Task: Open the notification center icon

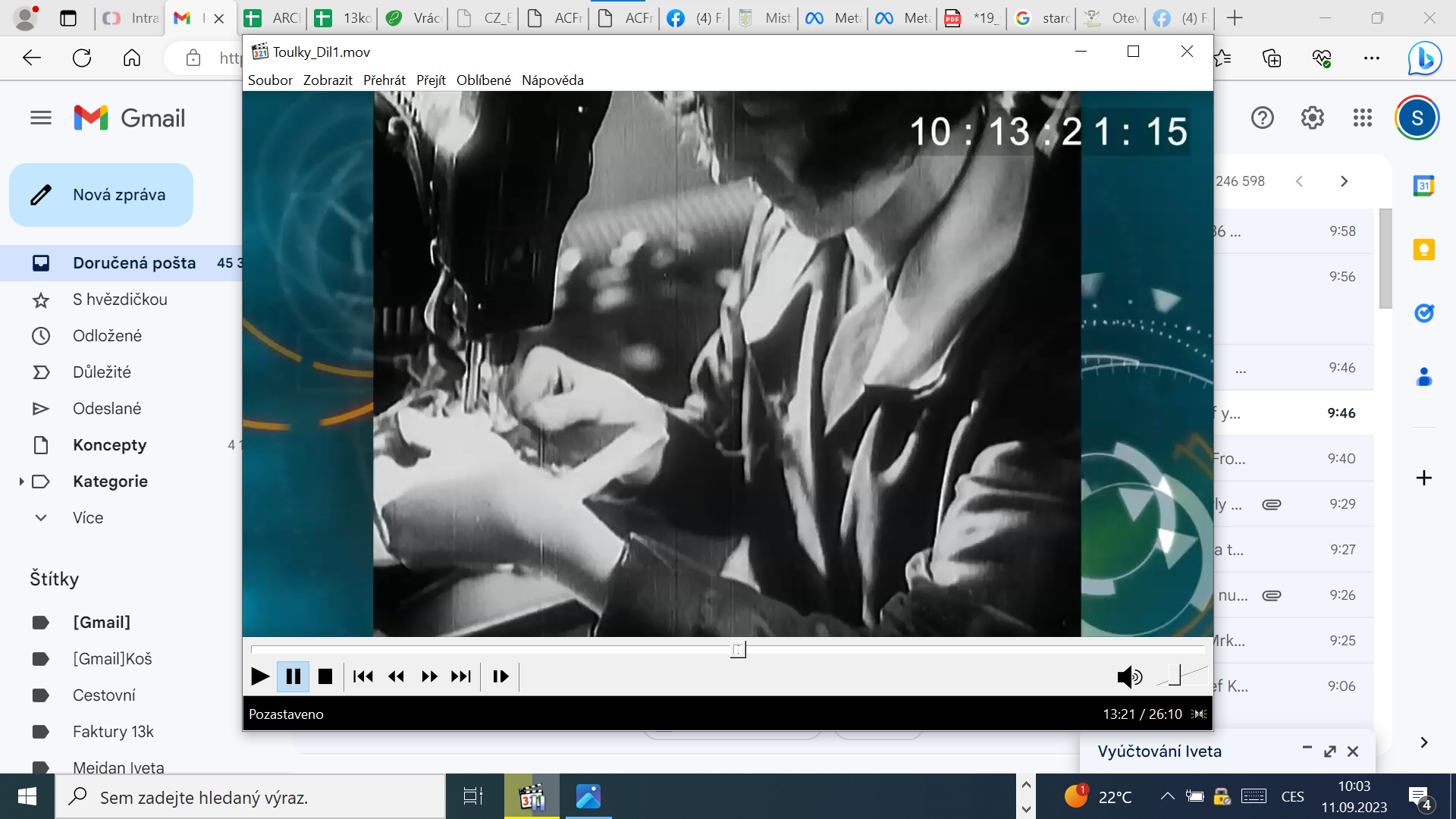Action: [x=1420, y=797]
